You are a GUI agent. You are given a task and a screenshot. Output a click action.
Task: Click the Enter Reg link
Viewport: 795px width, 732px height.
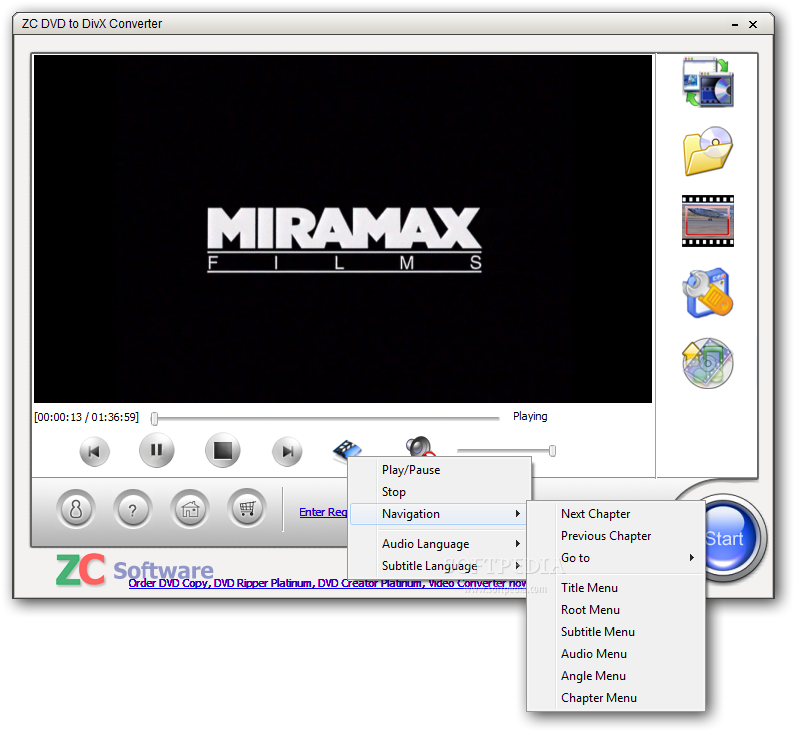(323, 512)
